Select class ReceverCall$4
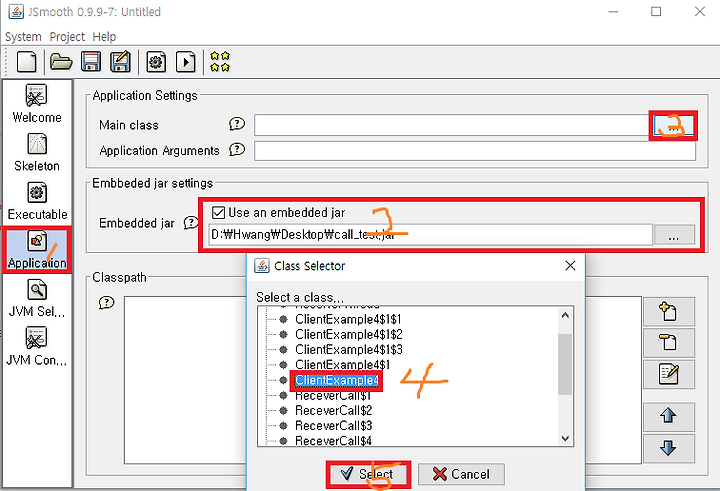720x491 pixels. 333,440
